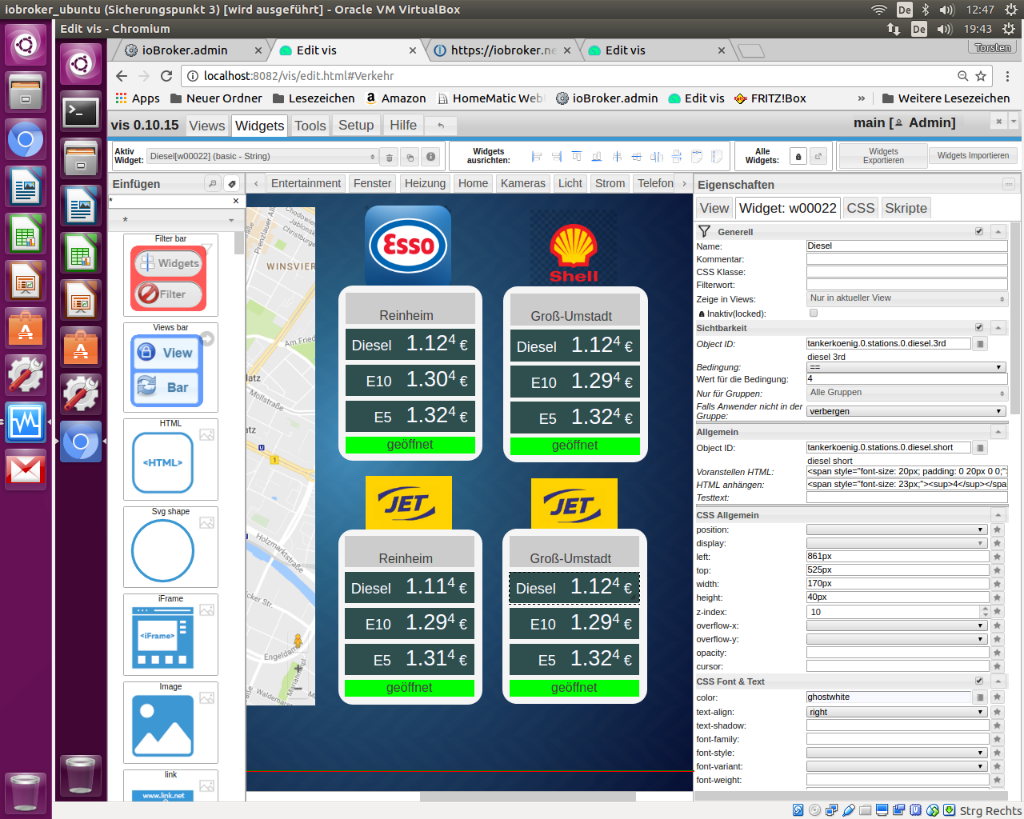Click the widget info icon in toolbar

coord(431,157)
